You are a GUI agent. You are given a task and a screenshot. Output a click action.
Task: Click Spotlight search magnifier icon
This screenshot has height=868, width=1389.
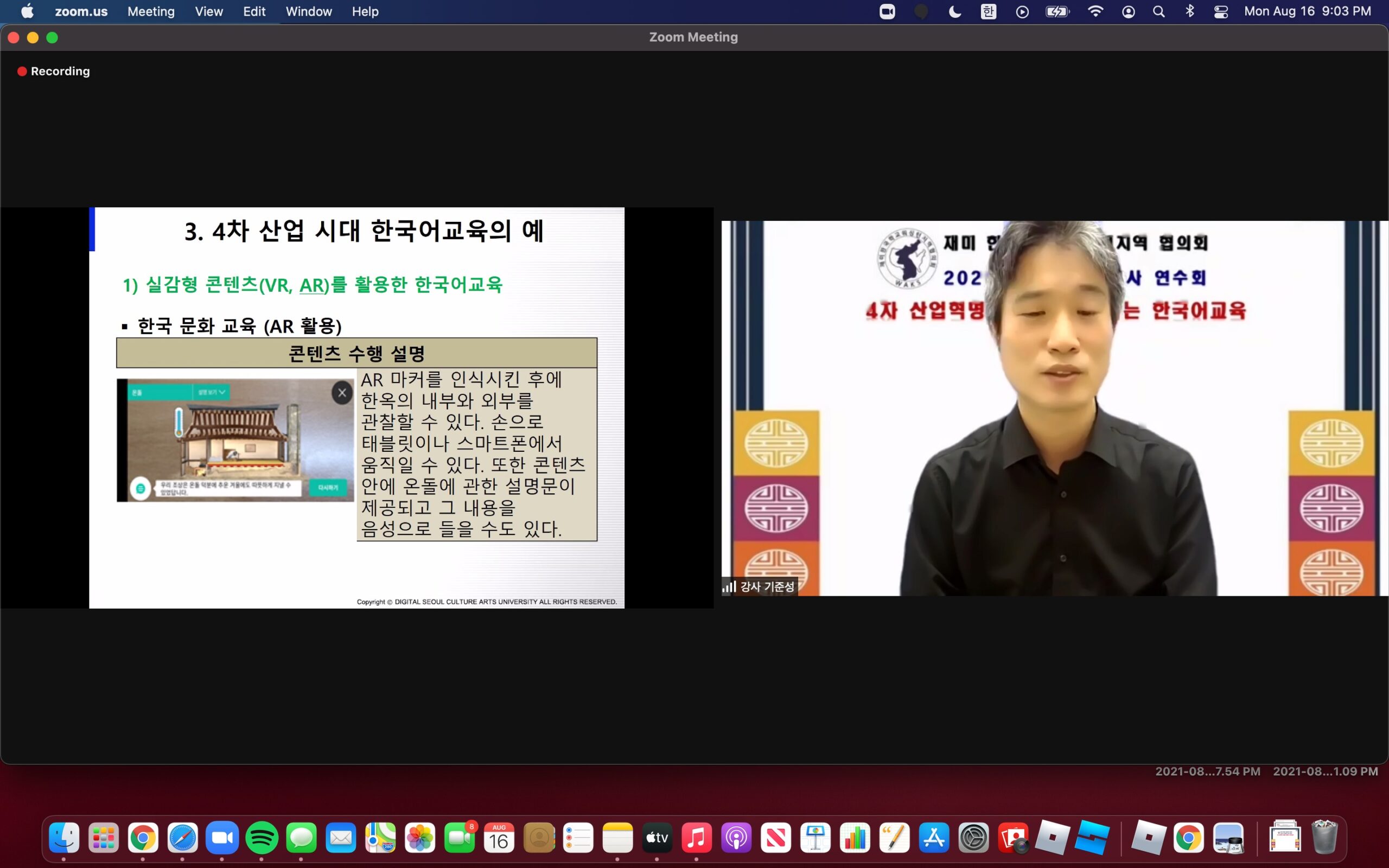pos(1158,11)
